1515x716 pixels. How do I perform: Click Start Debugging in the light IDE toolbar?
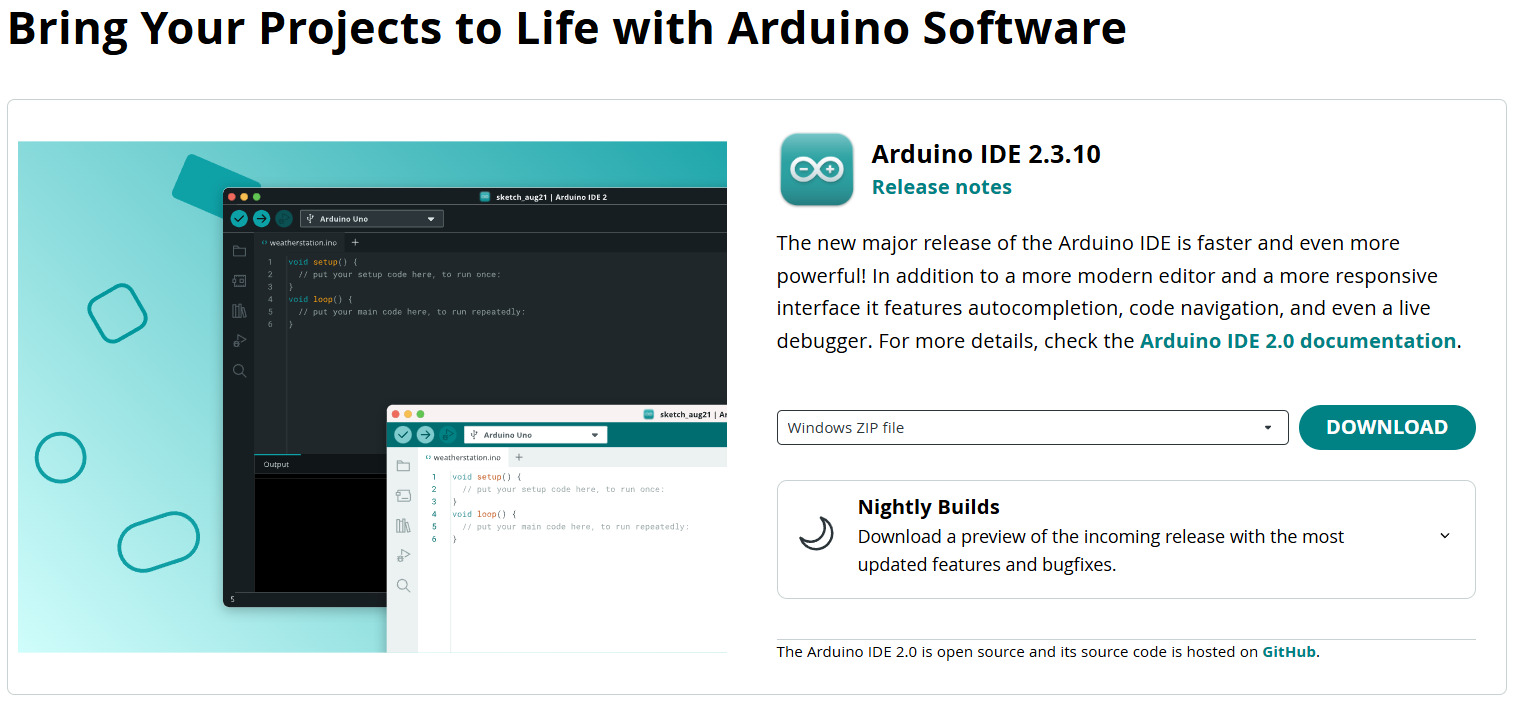click(447, 435)
